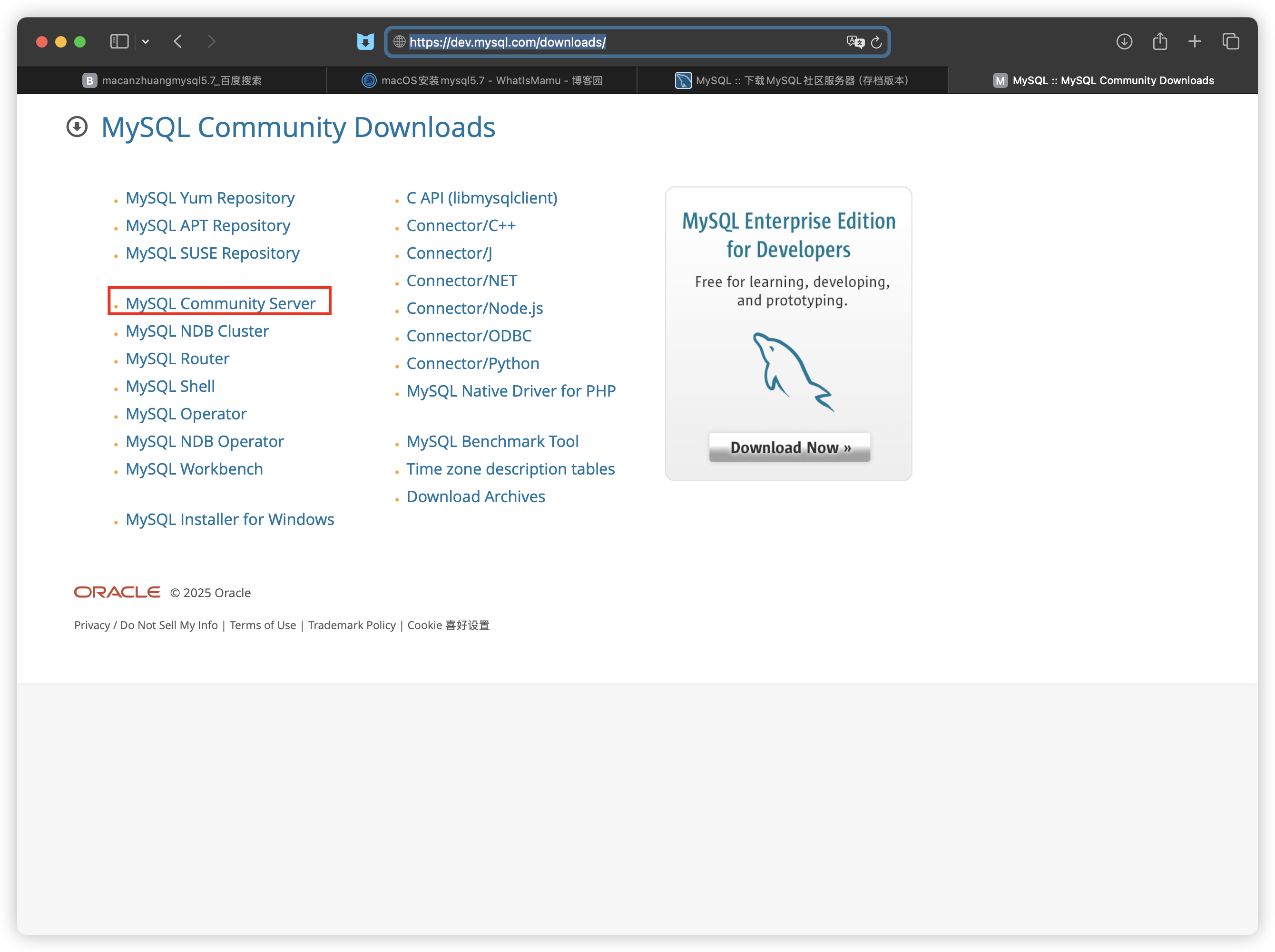Screen dimensions: 1275x952
Task: Open Connector/Node.js link
Action: pos(474,308)
